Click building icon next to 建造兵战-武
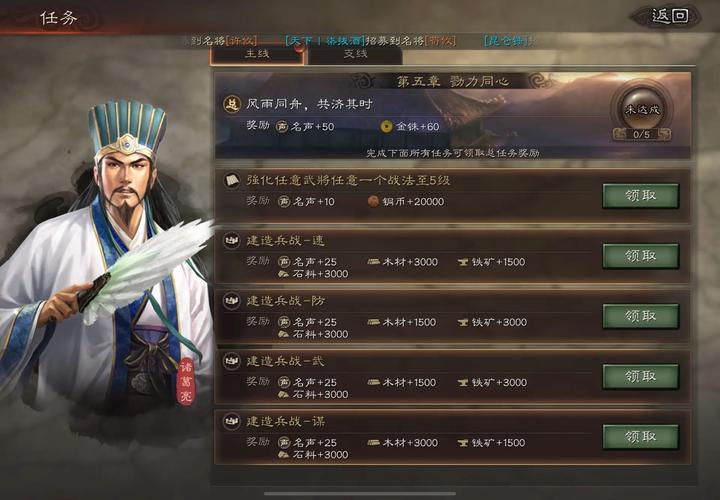Screen dimensions: 720x500 point(232,361)
